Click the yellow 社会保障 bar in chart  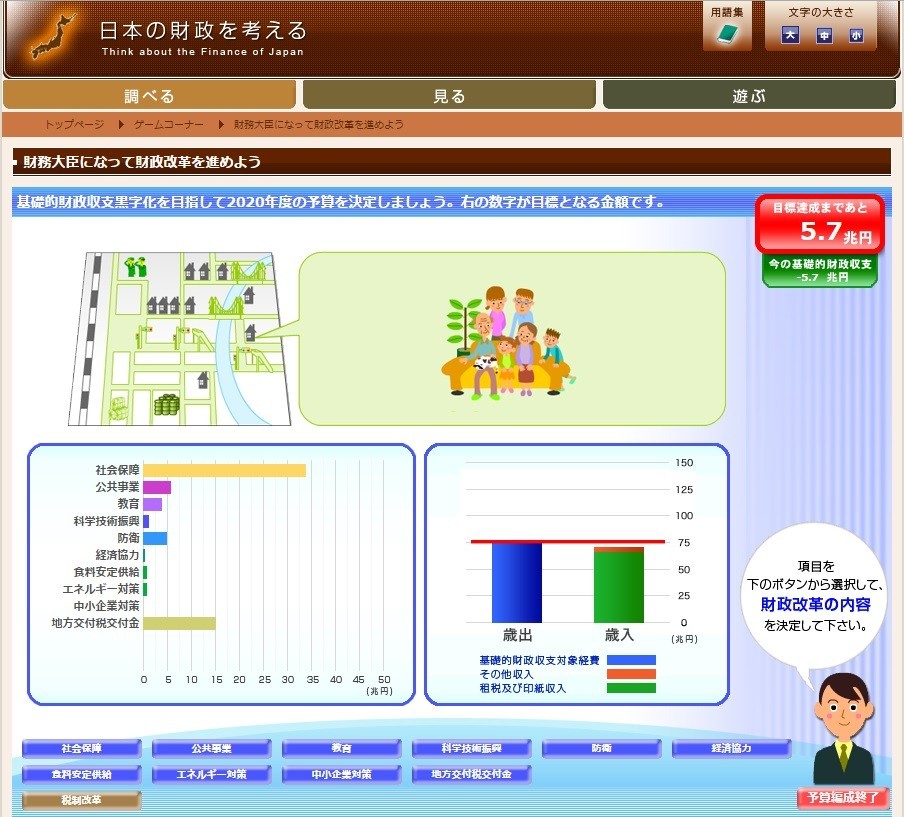224,470
